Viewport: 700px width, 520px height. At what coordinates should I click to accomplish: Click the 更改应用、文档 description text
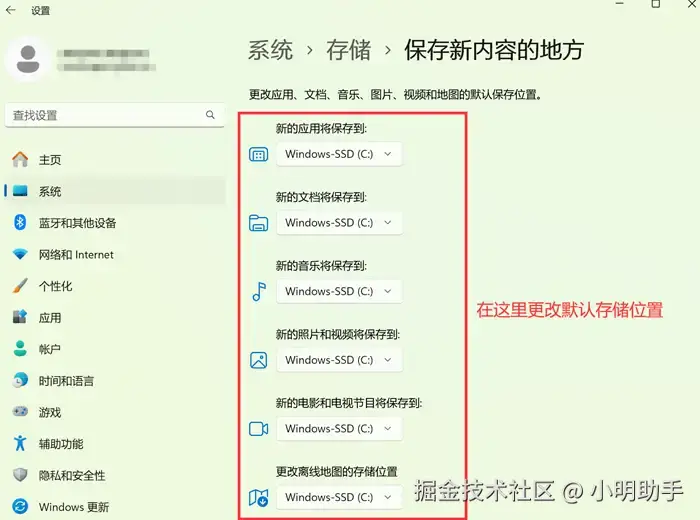click(396, 95)
